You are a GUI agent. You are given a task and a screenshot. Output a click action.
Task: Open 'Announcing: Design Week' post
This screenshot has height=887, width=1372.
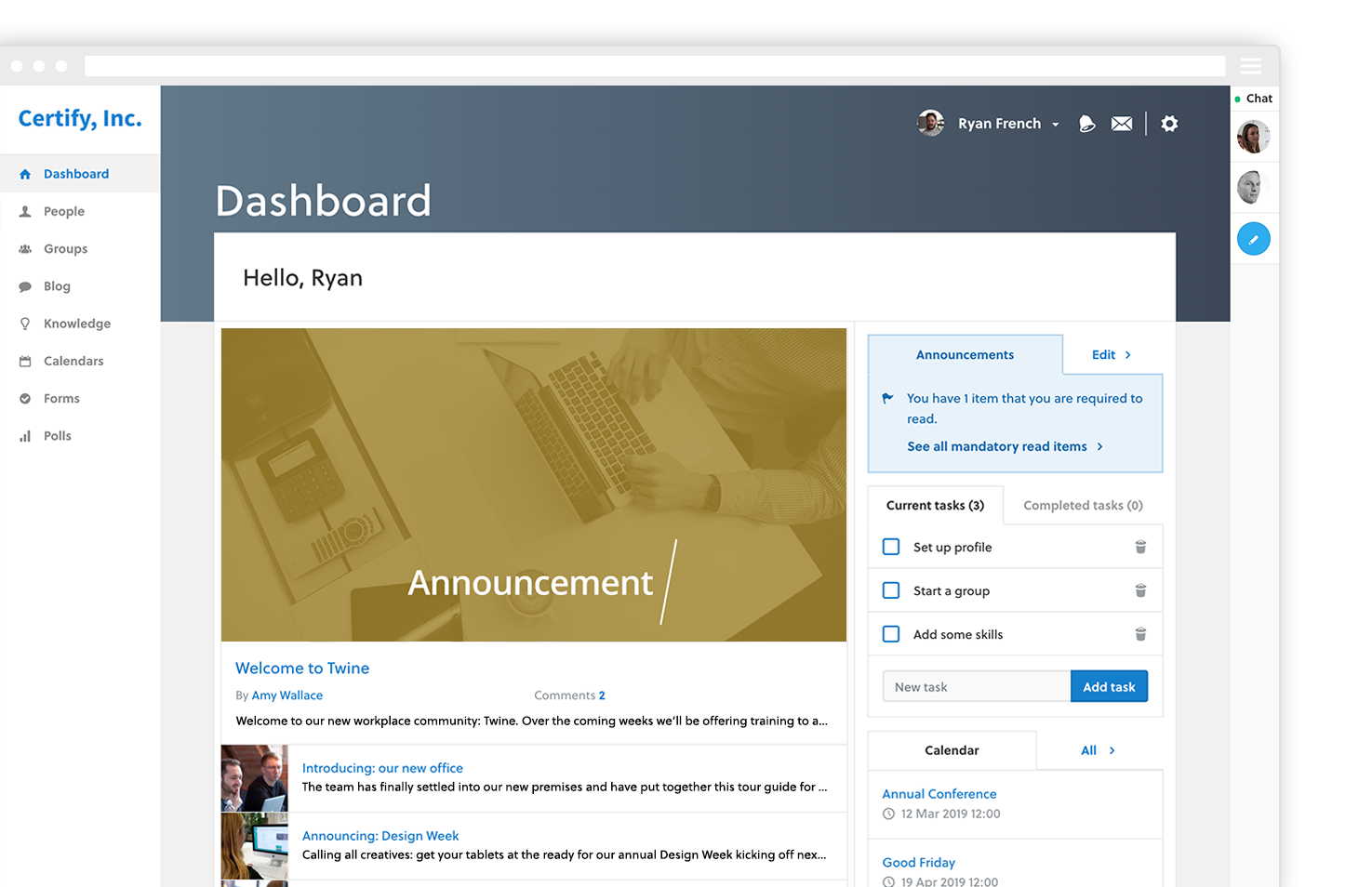(x=380, y=836)
